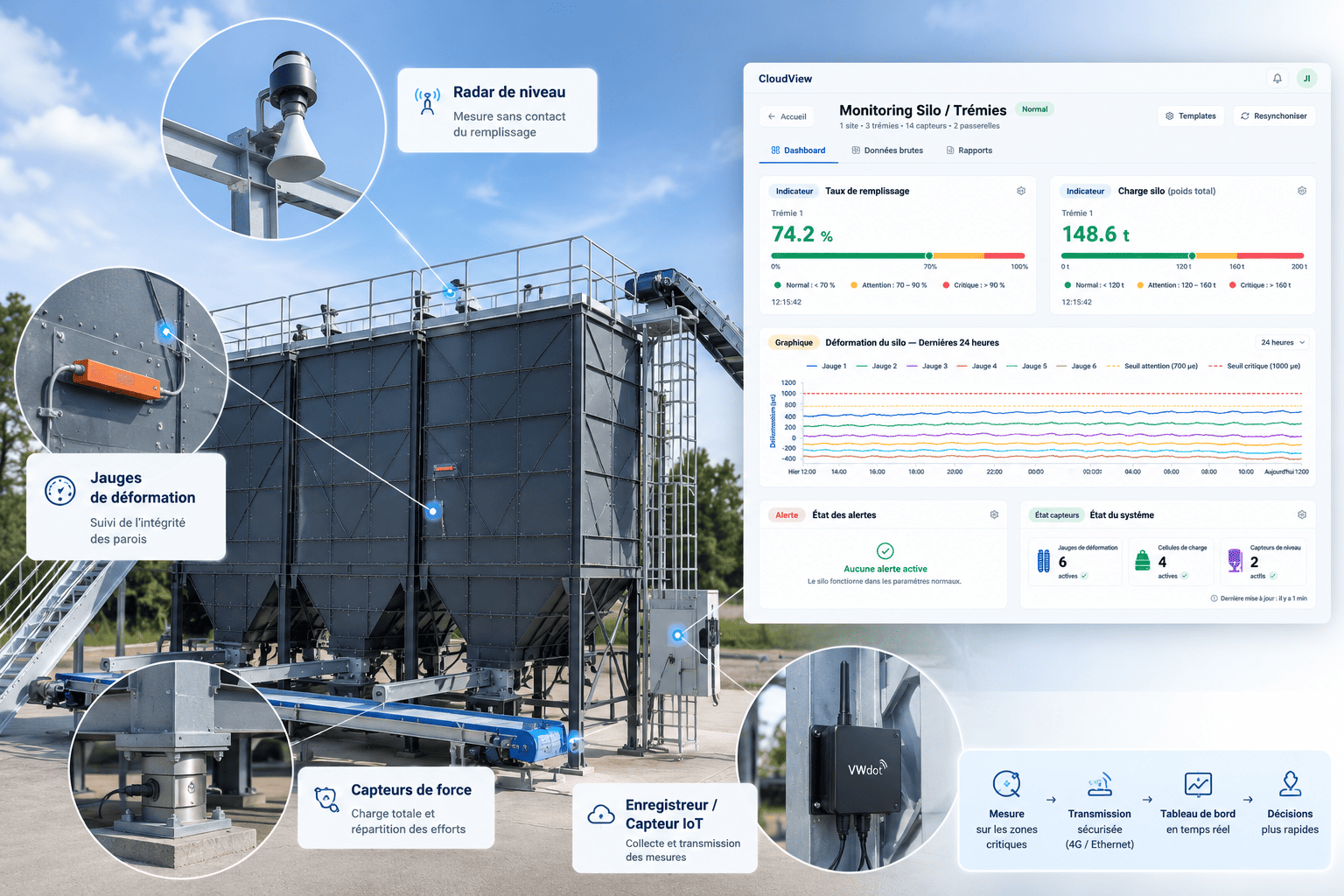Viewport: 1344px width, 896px height.
Task: Click the 74.2 % fill rate value
Action: [801, 234]
